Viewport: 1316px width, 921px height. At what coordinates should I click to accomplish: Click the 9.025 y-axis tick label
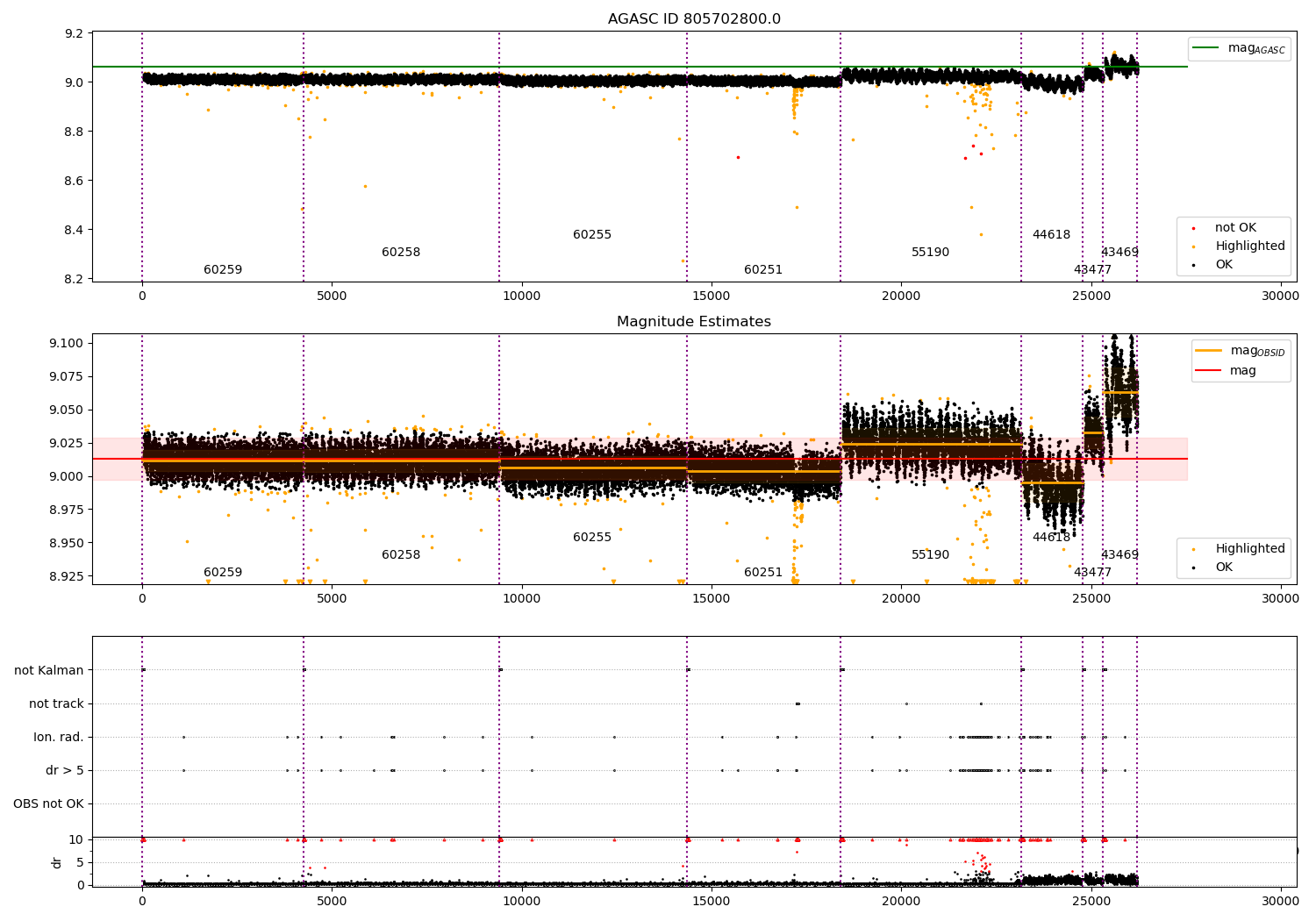67,443
